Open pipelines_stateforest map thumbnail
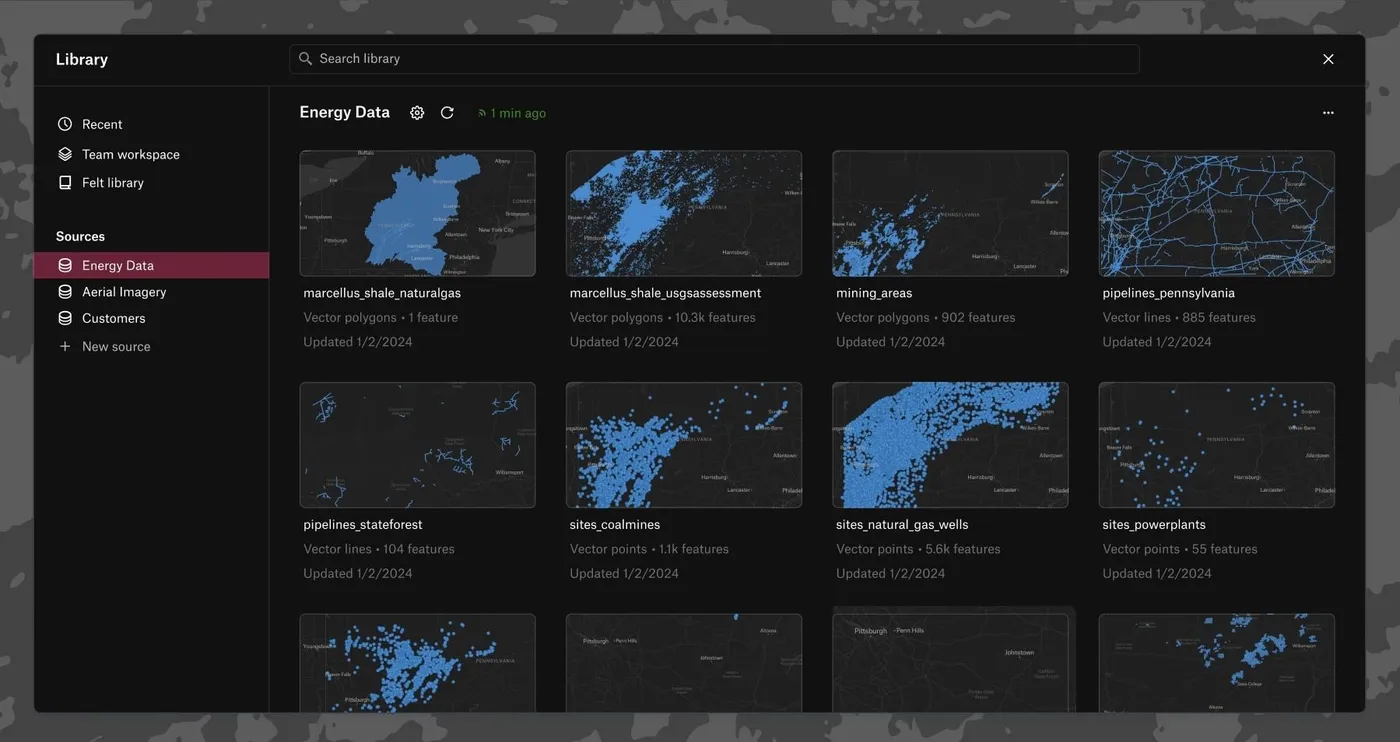Viewport: 1400px width, 742px height. [x=417, y=445]
